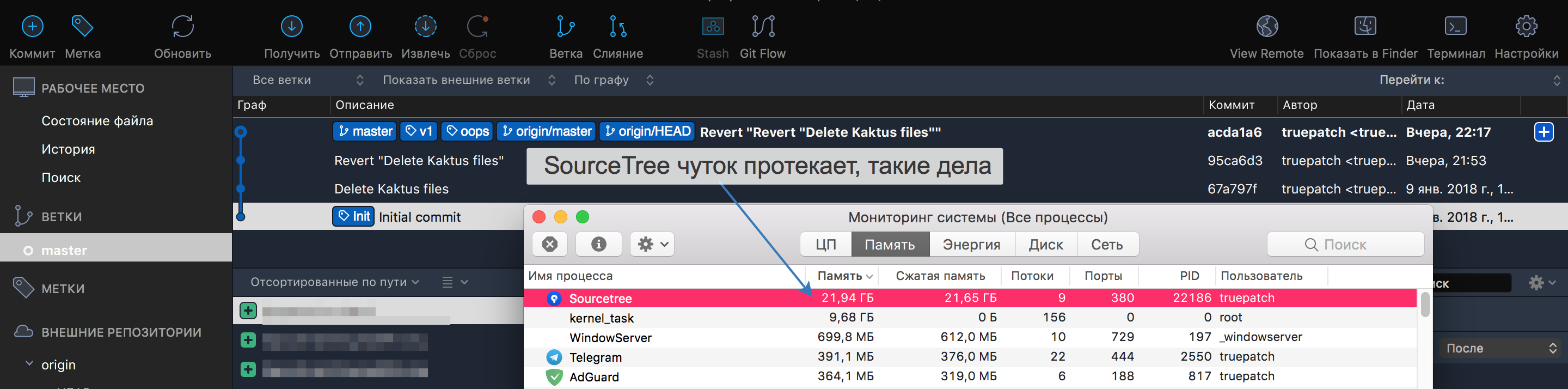Sort by Имя процесса column
The height and width of the screenshot is (389, 1568).
[x=664, y=276]
